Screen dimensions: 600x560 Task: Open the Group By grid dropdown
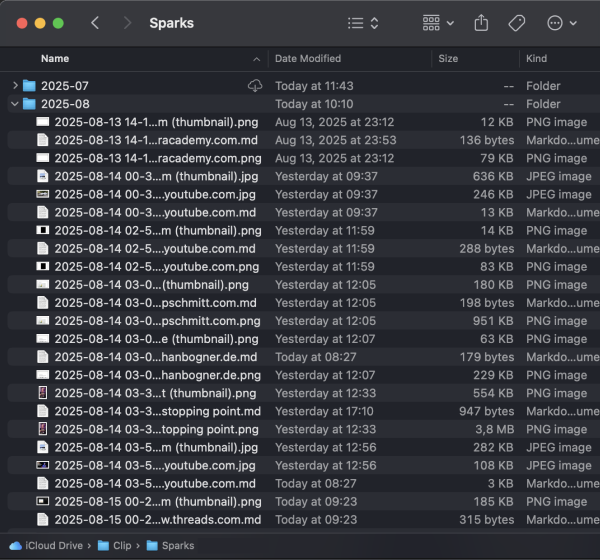pos(438,23)
